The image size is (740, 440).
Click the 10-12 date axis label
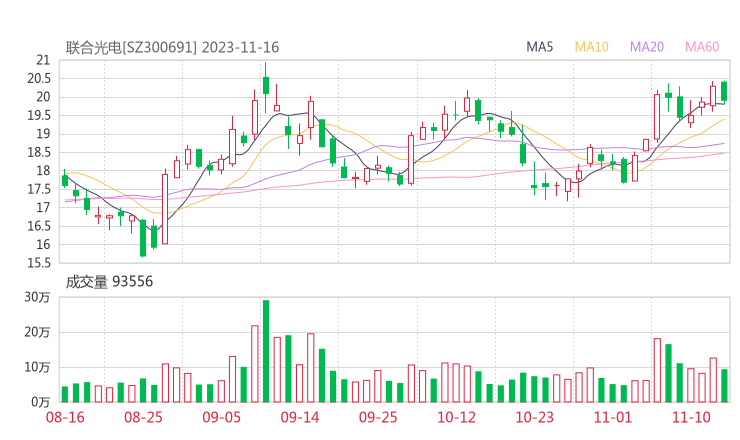pyautogui.click(x=456, y=417)
